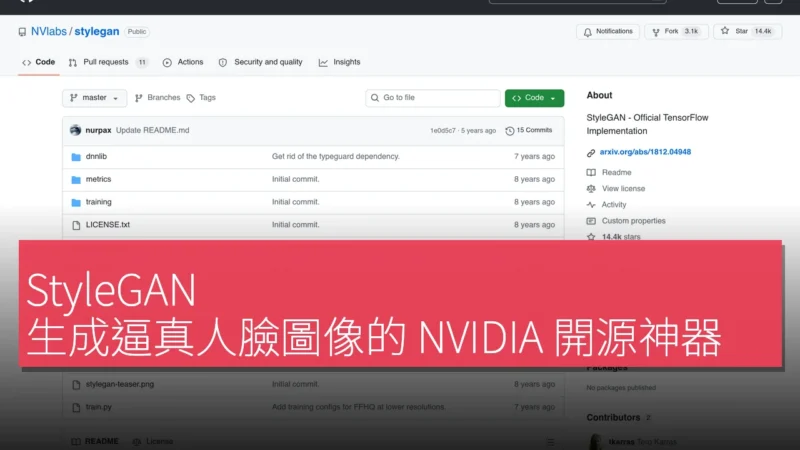The height and width of the screenshot is (450, 800).
Task: Switch to the Pull requests tab
Action: pyautogui.click(x=108, y=62)
